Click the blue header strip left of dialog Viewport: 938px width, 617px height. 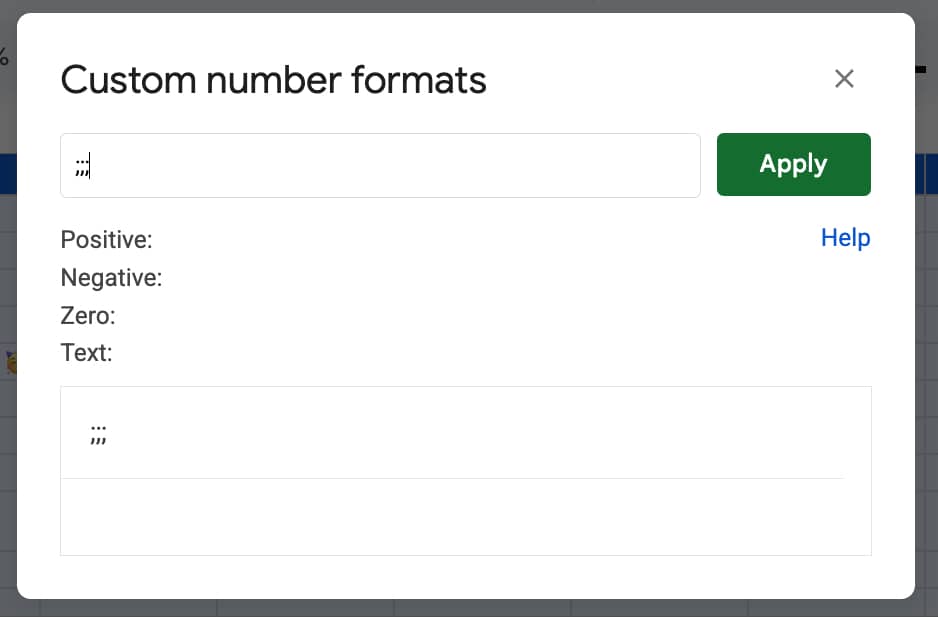[8, 174]
